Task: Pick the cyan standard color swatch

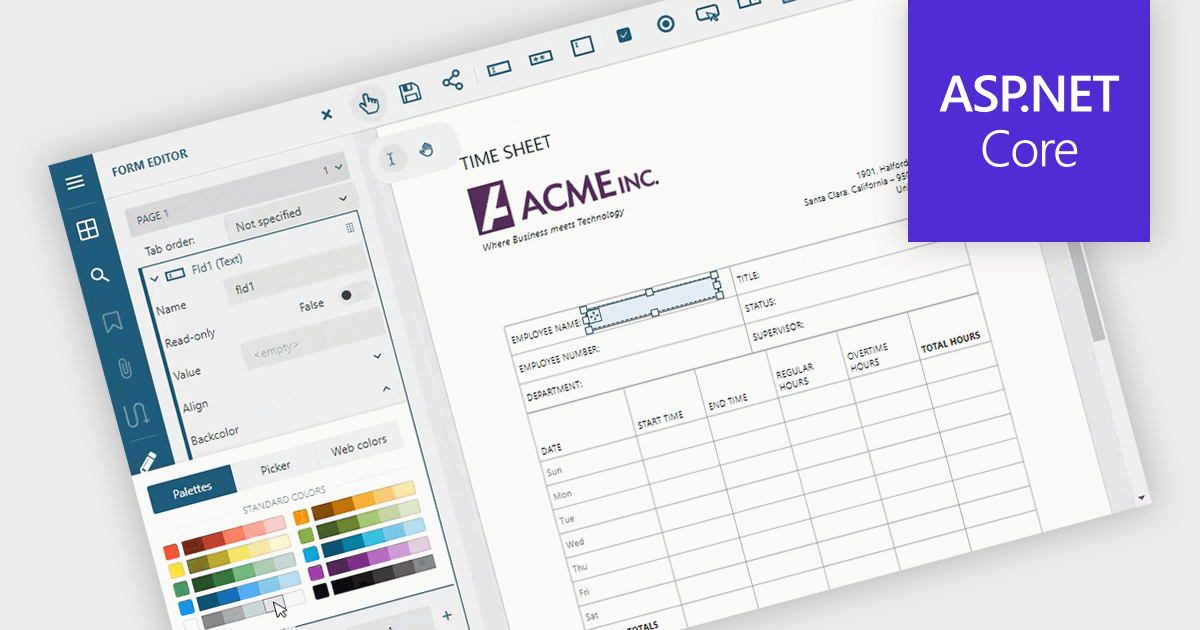Action: pos(311,554)
